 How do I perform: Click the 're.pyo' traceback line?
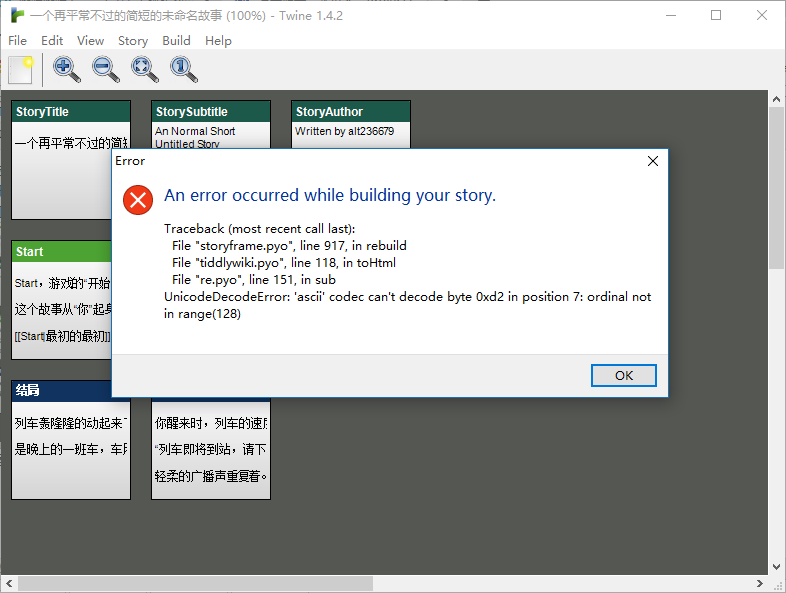pos(254,280)
